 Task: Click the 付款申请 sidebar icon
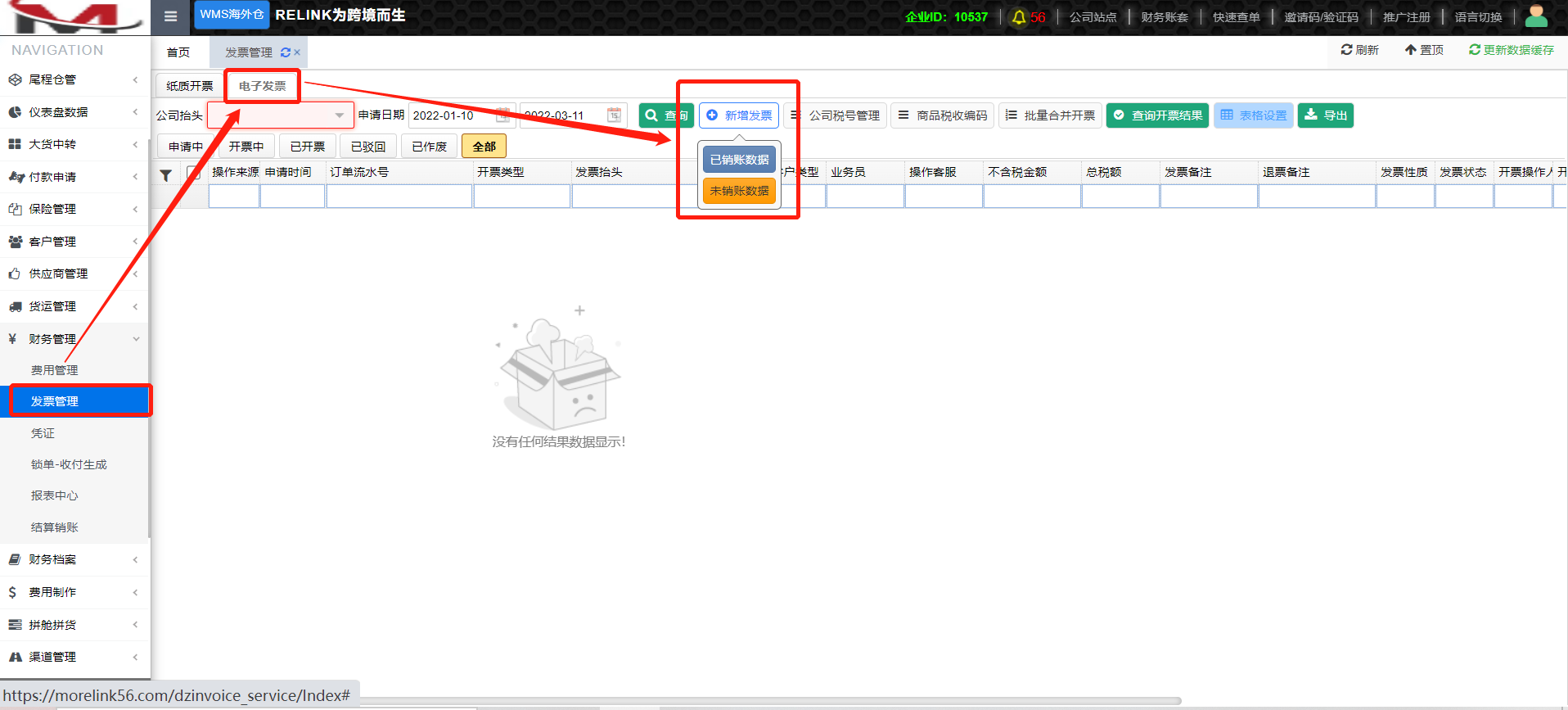[x=16, y=177]
